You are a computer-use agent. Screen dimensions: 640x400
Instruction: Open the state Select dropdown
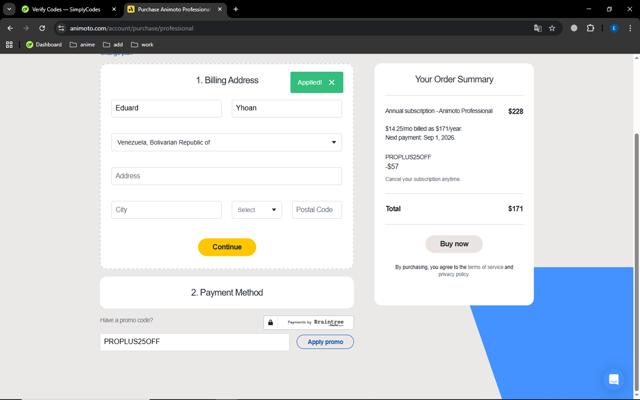[256, 210]
